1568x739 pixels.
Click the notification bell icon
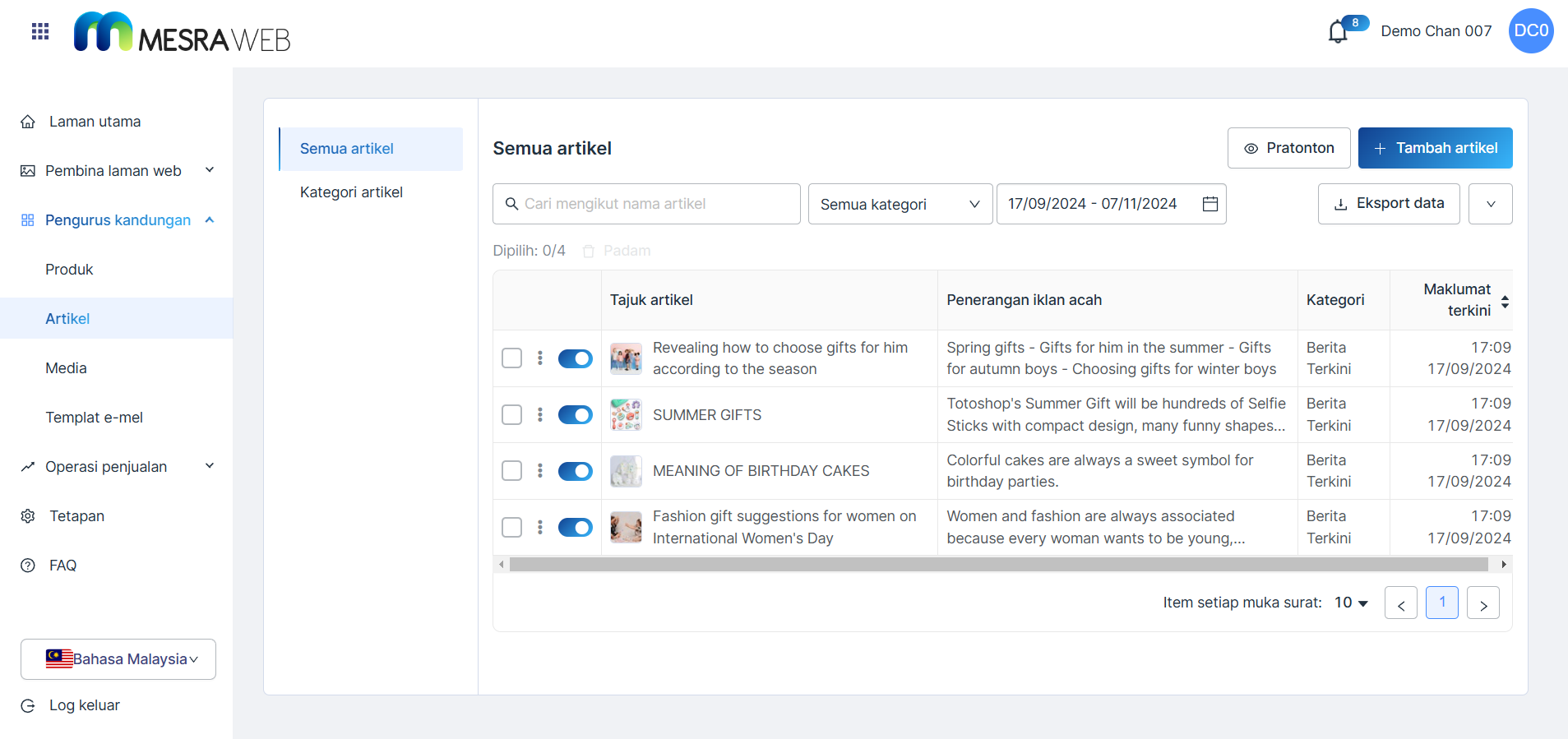click(x=1338, y=32)
